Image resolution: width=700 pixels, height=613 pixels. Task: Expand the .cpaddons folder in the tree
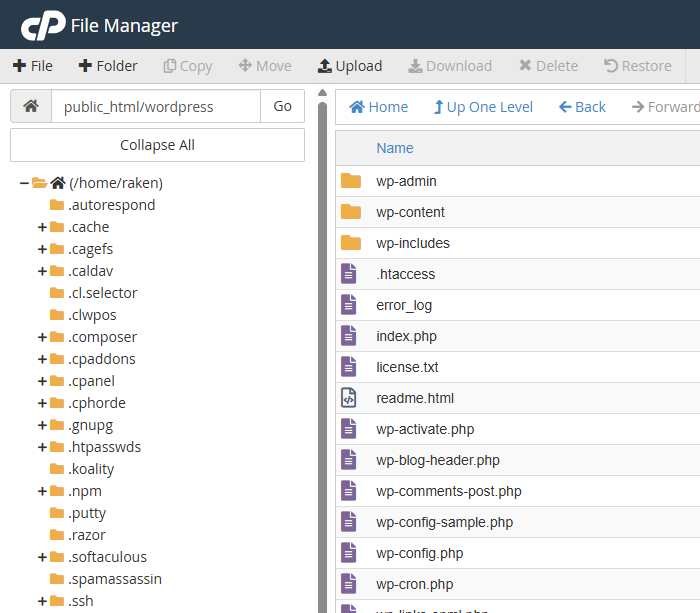tap(42, 359)
